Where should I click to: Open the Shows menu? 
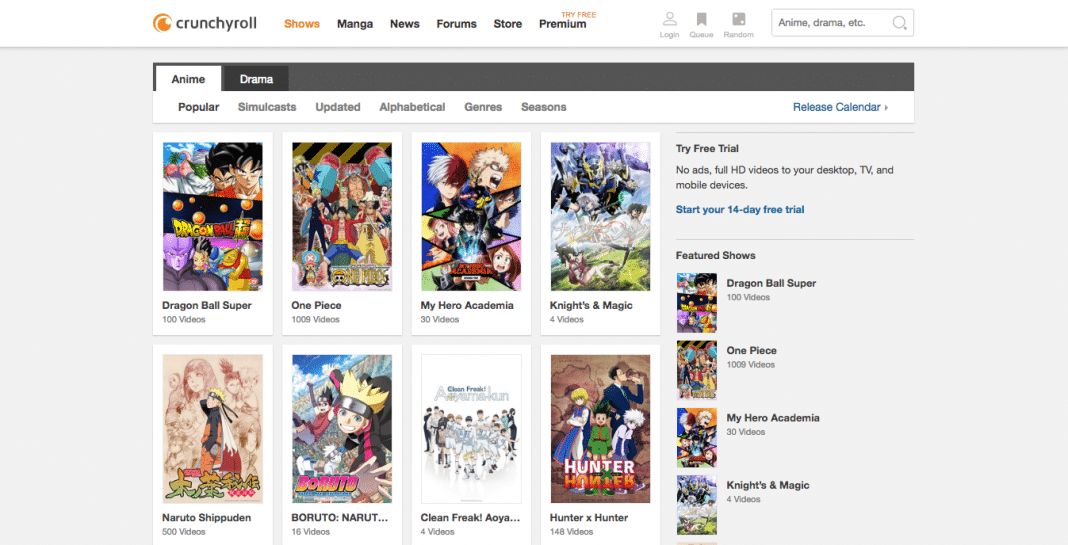[302, 24]
